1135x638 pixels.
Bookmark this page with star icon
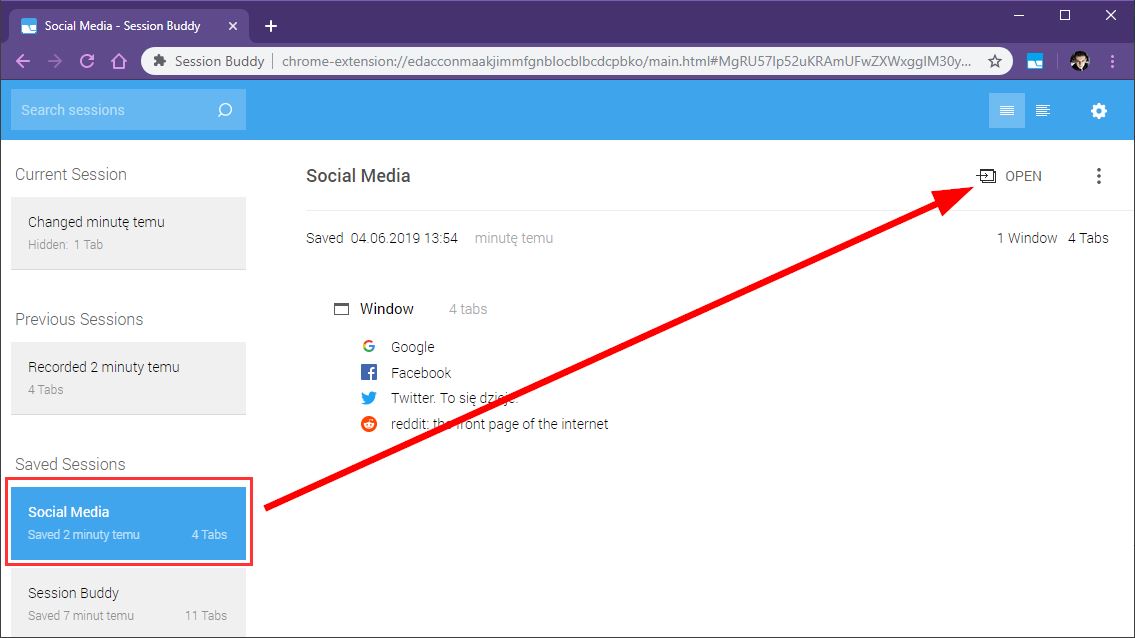(x=995, y=62)
